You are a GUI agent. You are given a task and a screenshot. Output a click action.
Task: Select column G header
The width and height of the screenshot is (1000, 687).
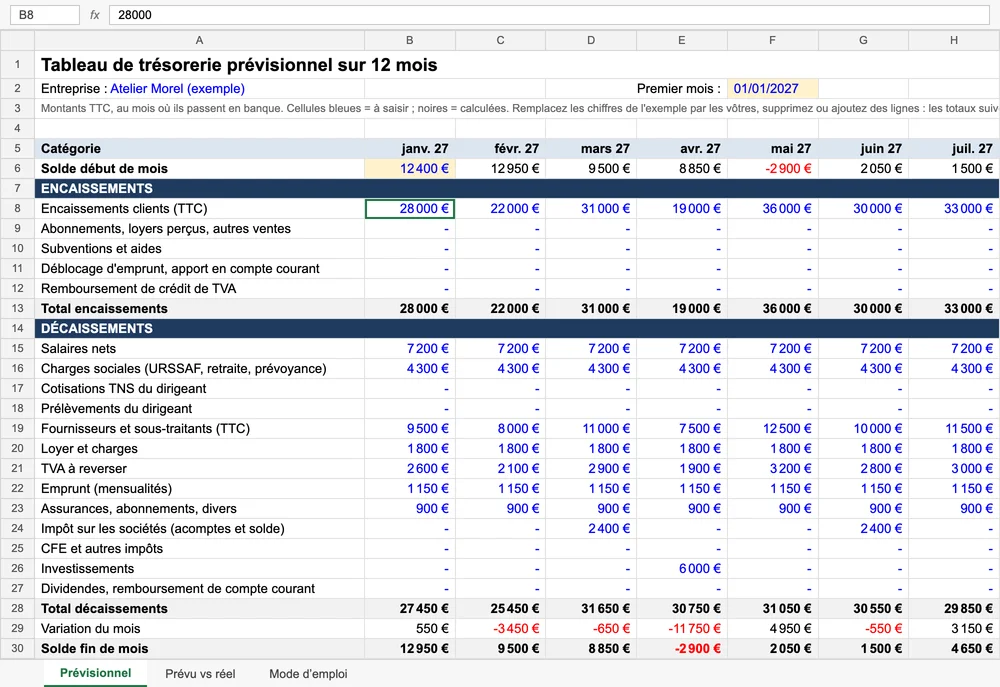point(863,40)
